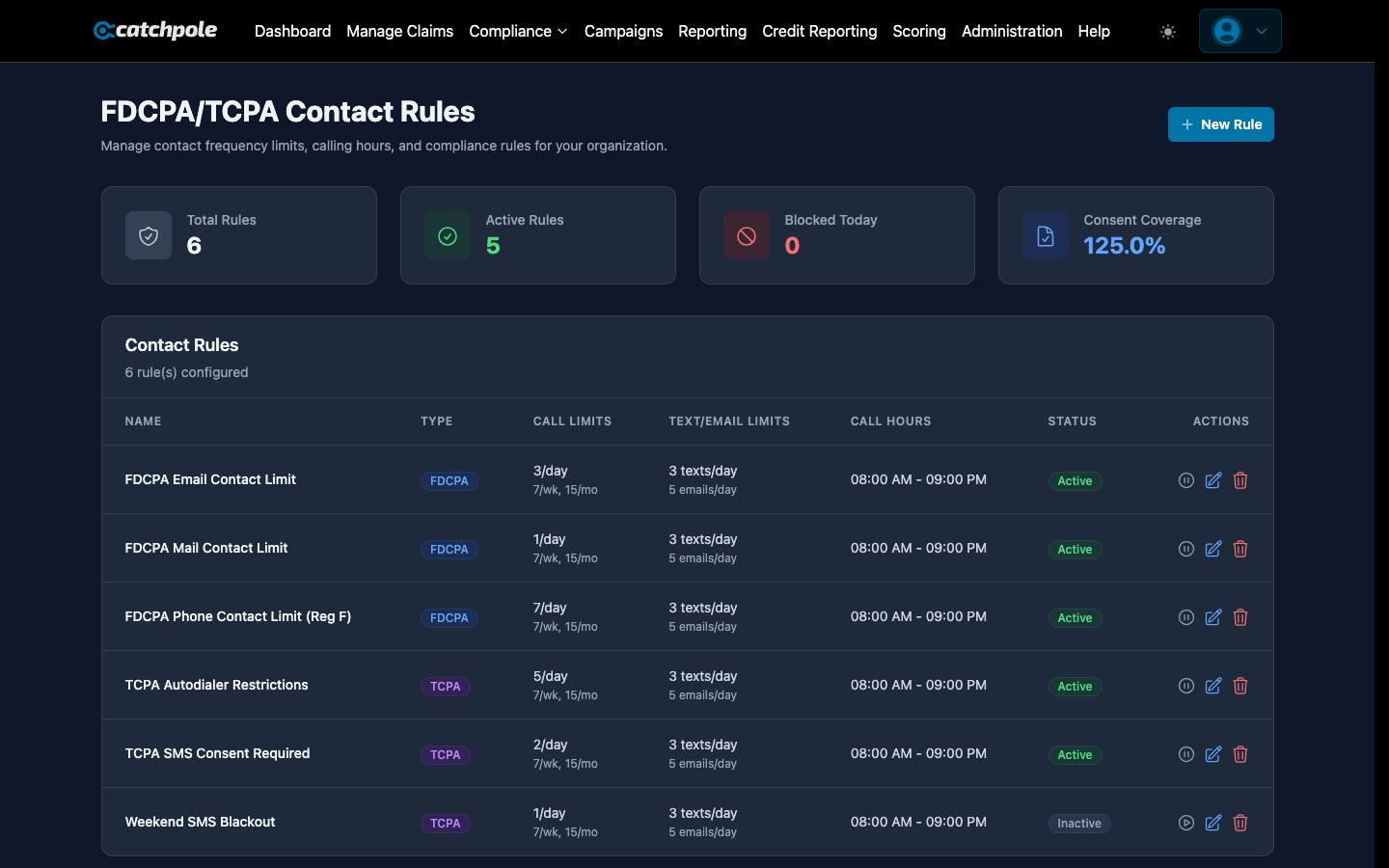The width and height of the screenshot is (1389, 868).
Task: Edit the TCPA Autodialer Restrictions rule
Action: 1212,685
